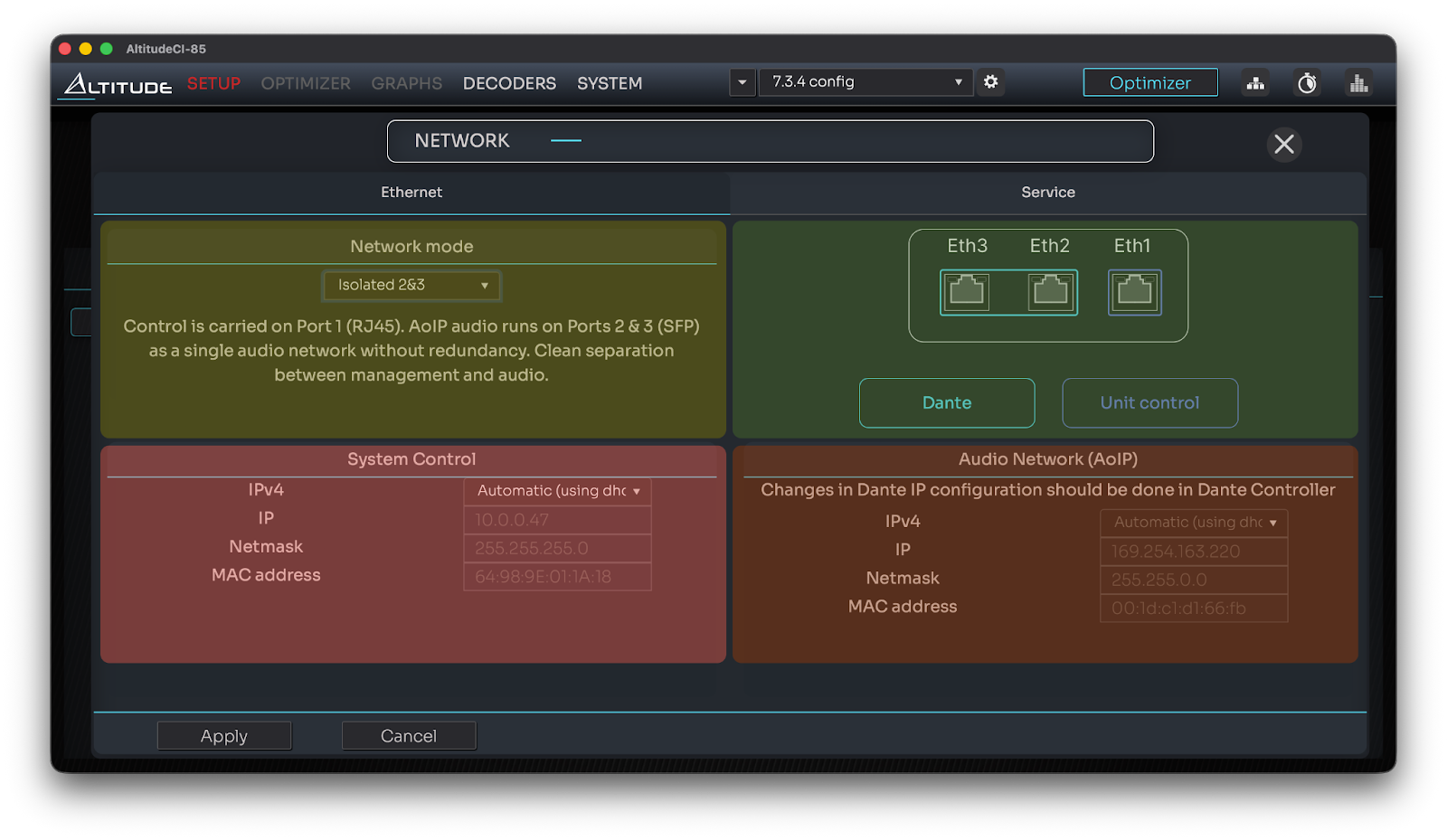Click the System Control IP field 10.0.0.47

pyautogui.click(x=557, y=520)
